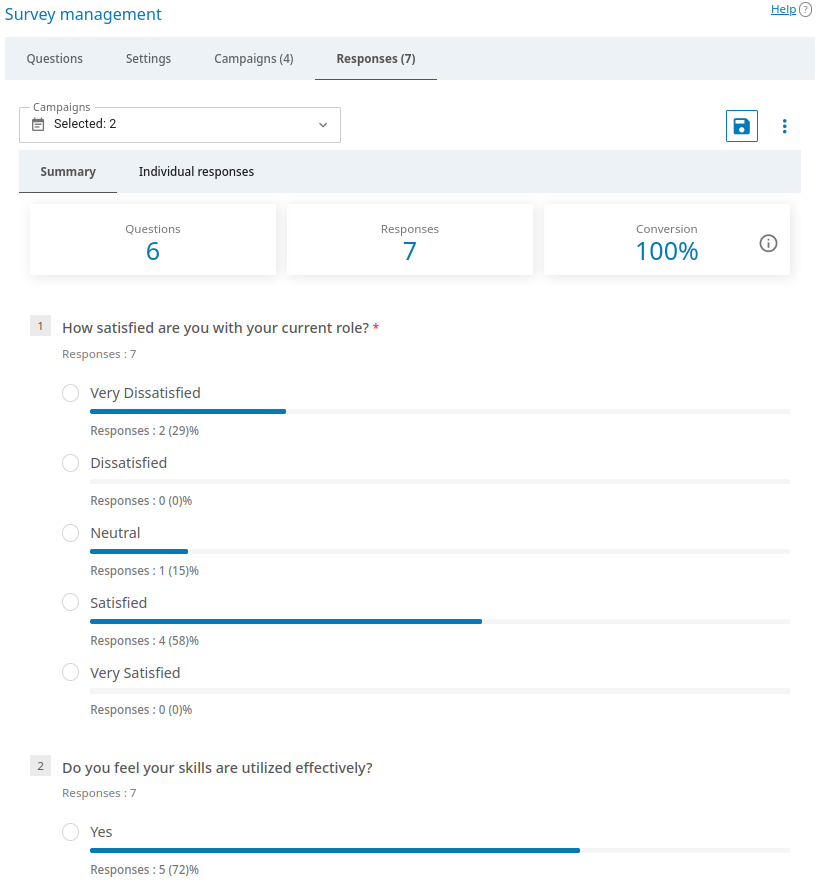Choose the Neutral radio button
This screenshot has height=893, width=820.
[70, 533]
